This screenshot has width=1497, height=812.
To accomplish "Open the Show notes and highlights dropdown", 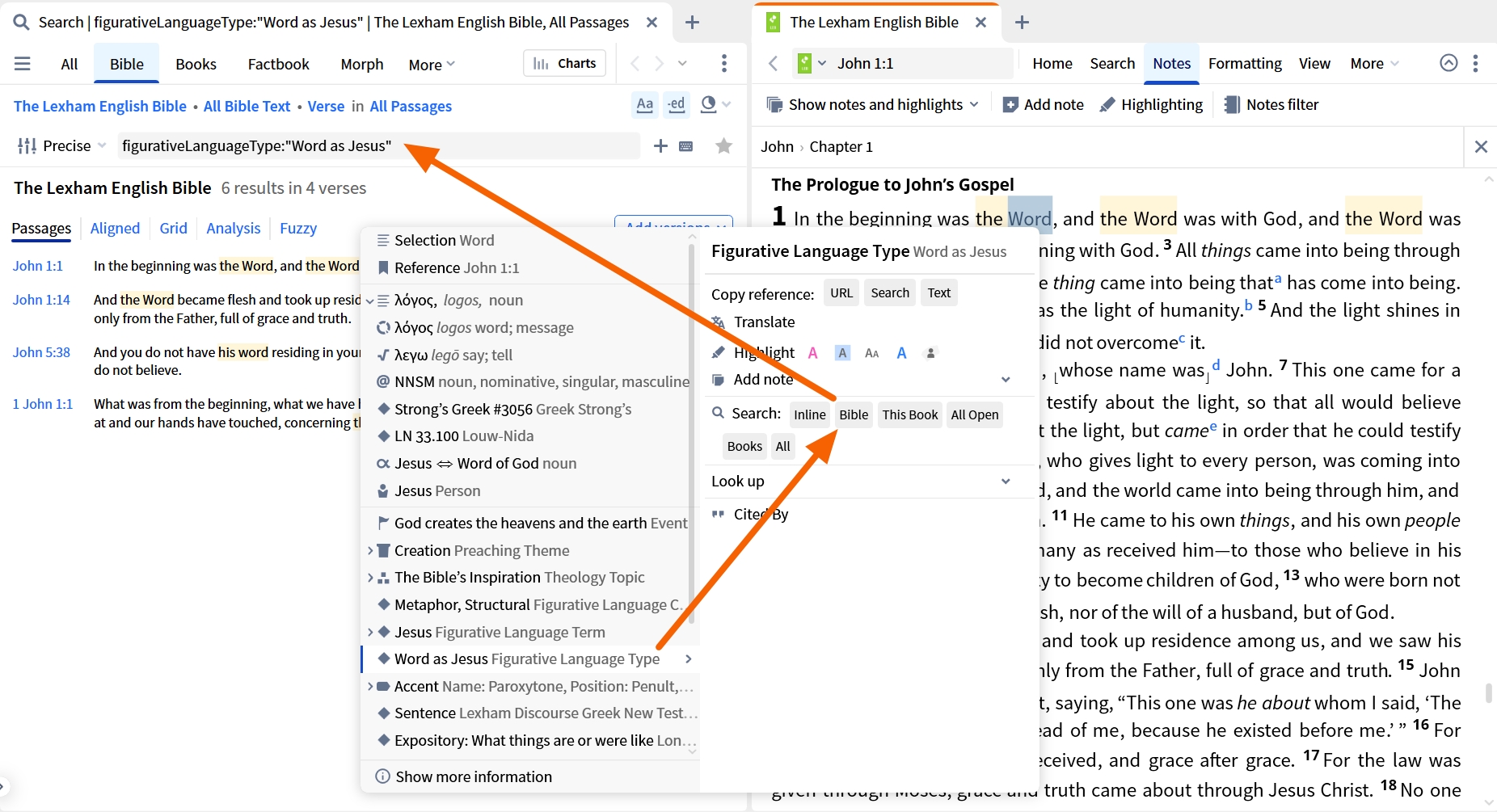I will pyautogui.click(x=873, y=104).
